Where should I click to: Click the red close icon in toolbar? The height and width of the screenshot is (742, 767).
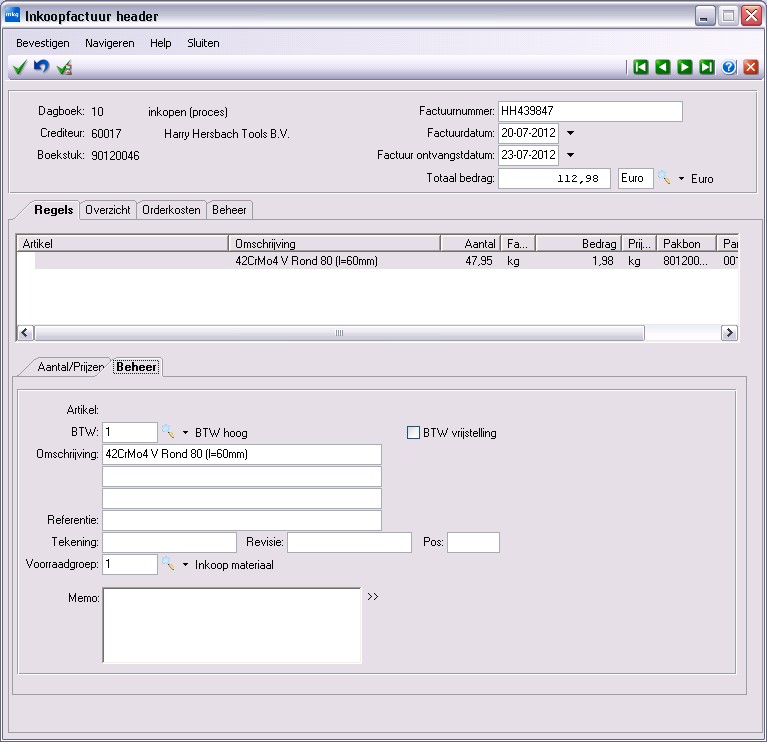coord(751,67)
